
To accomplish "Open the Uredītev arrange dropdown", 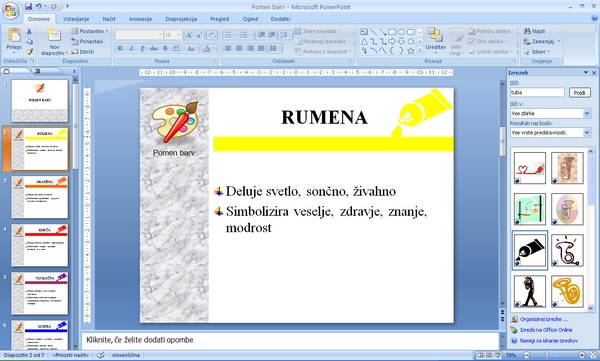I will click(x=435, y=40).
